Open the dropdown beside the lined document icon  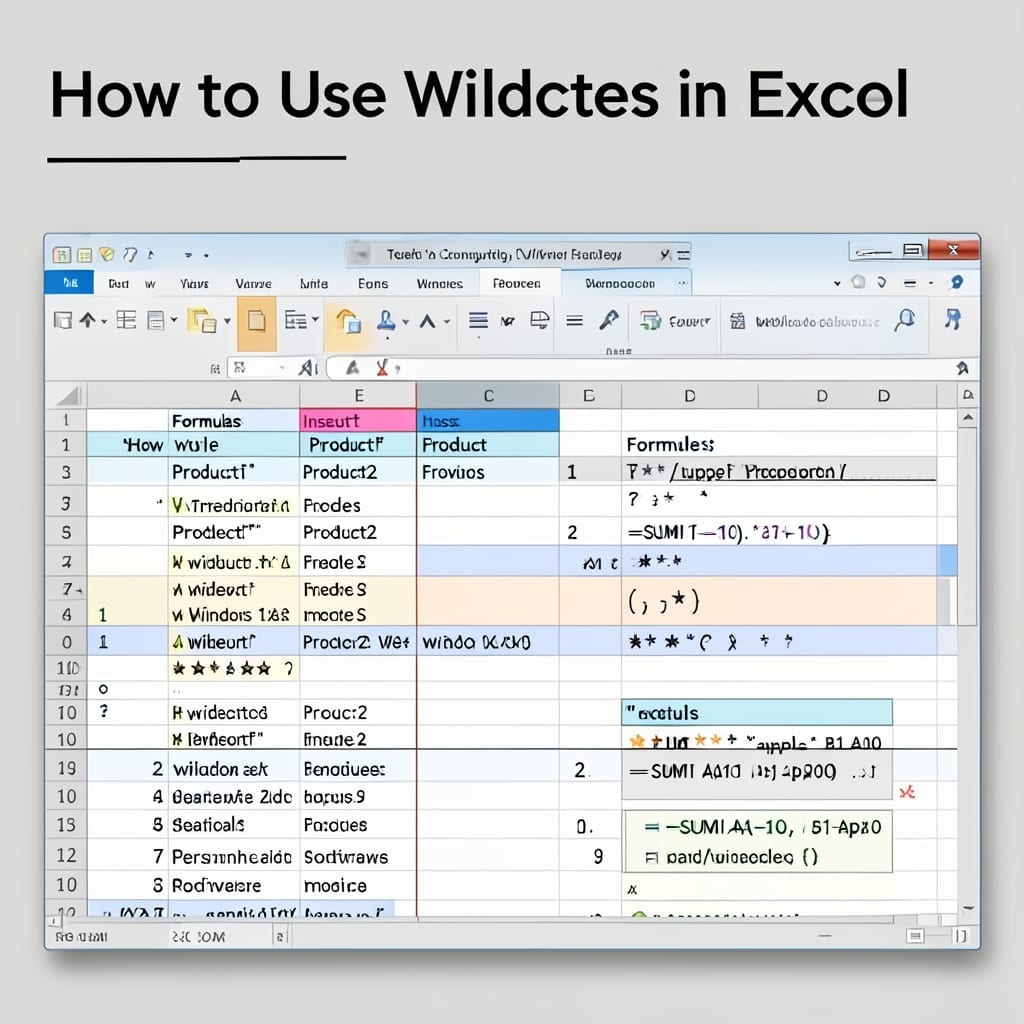click(174, 320)
